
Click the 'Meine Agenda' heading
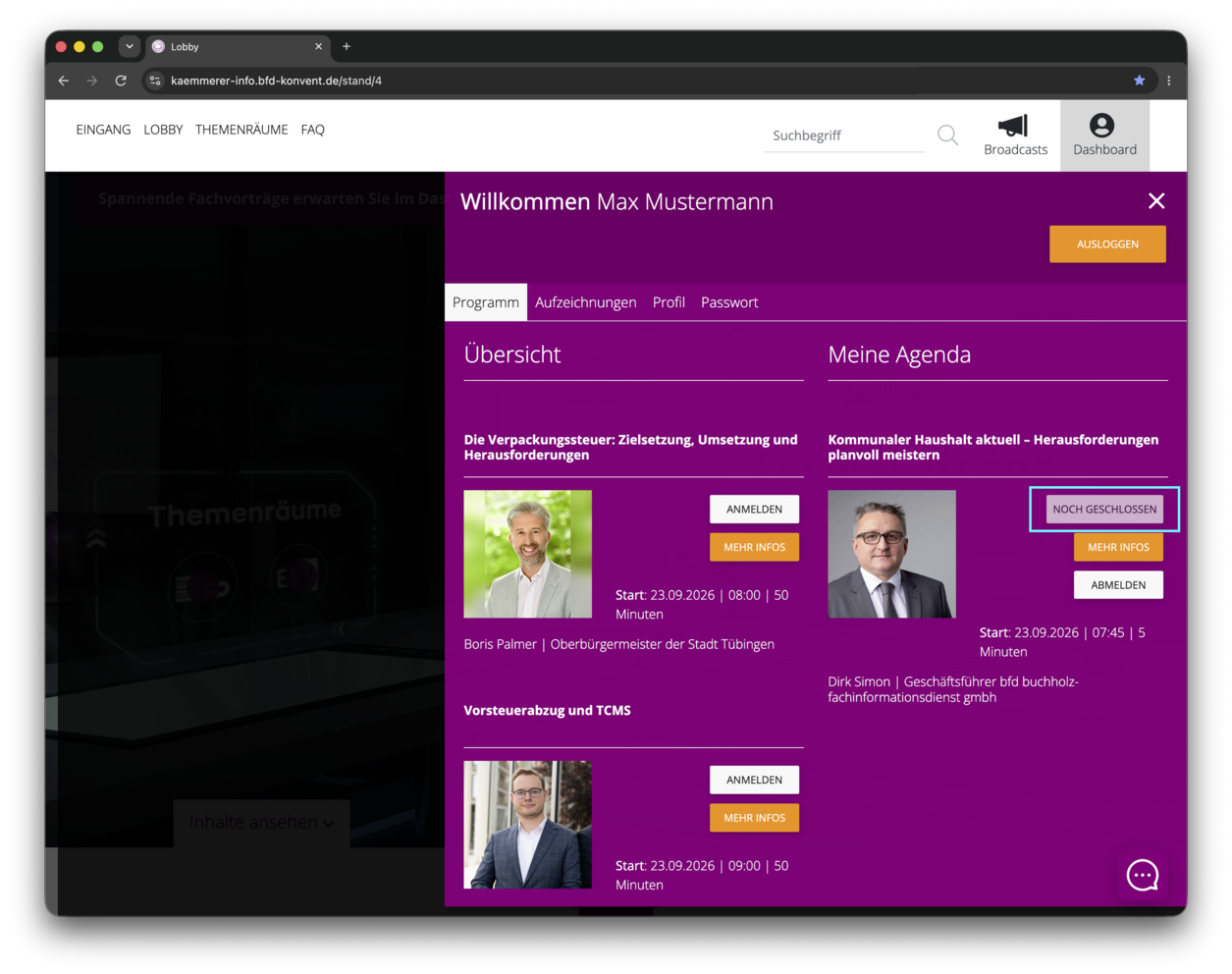[x=899, y=354]
